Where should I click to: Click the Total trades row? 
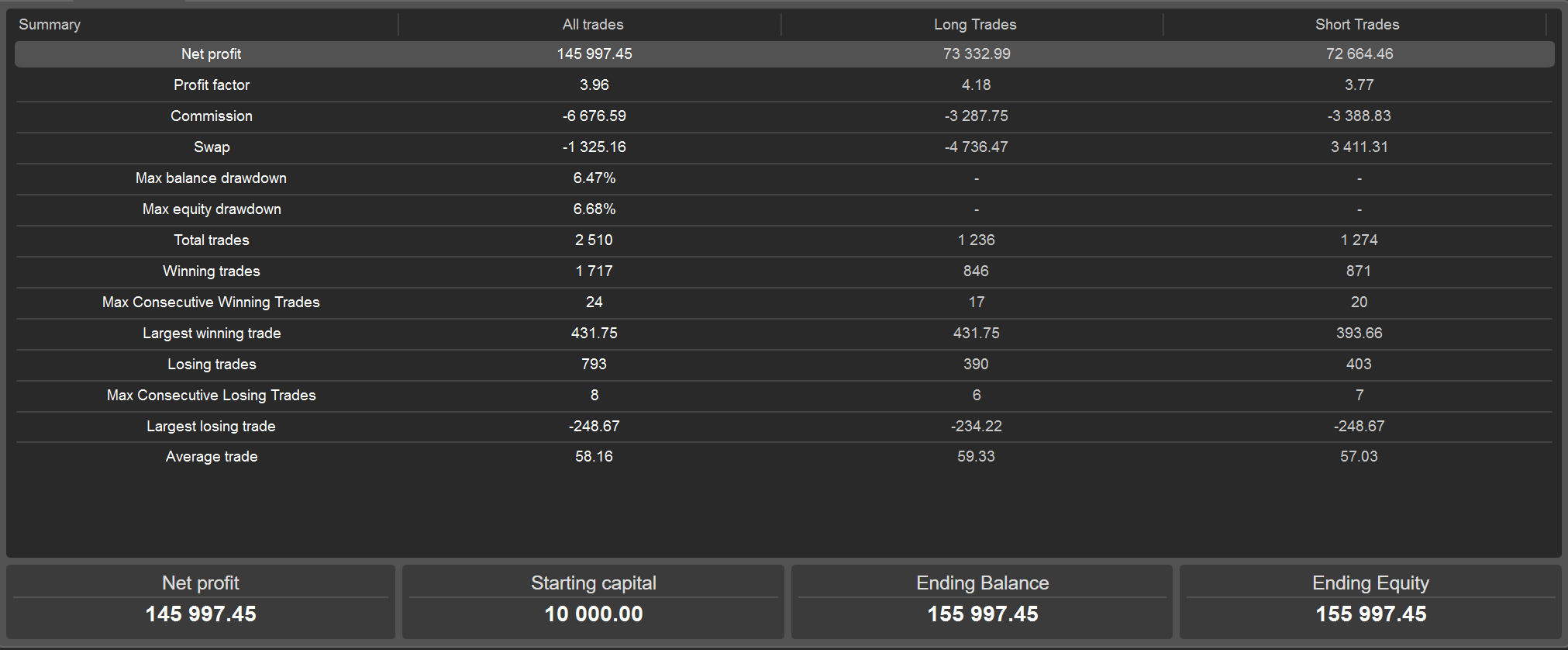click(x=211, y=240)
